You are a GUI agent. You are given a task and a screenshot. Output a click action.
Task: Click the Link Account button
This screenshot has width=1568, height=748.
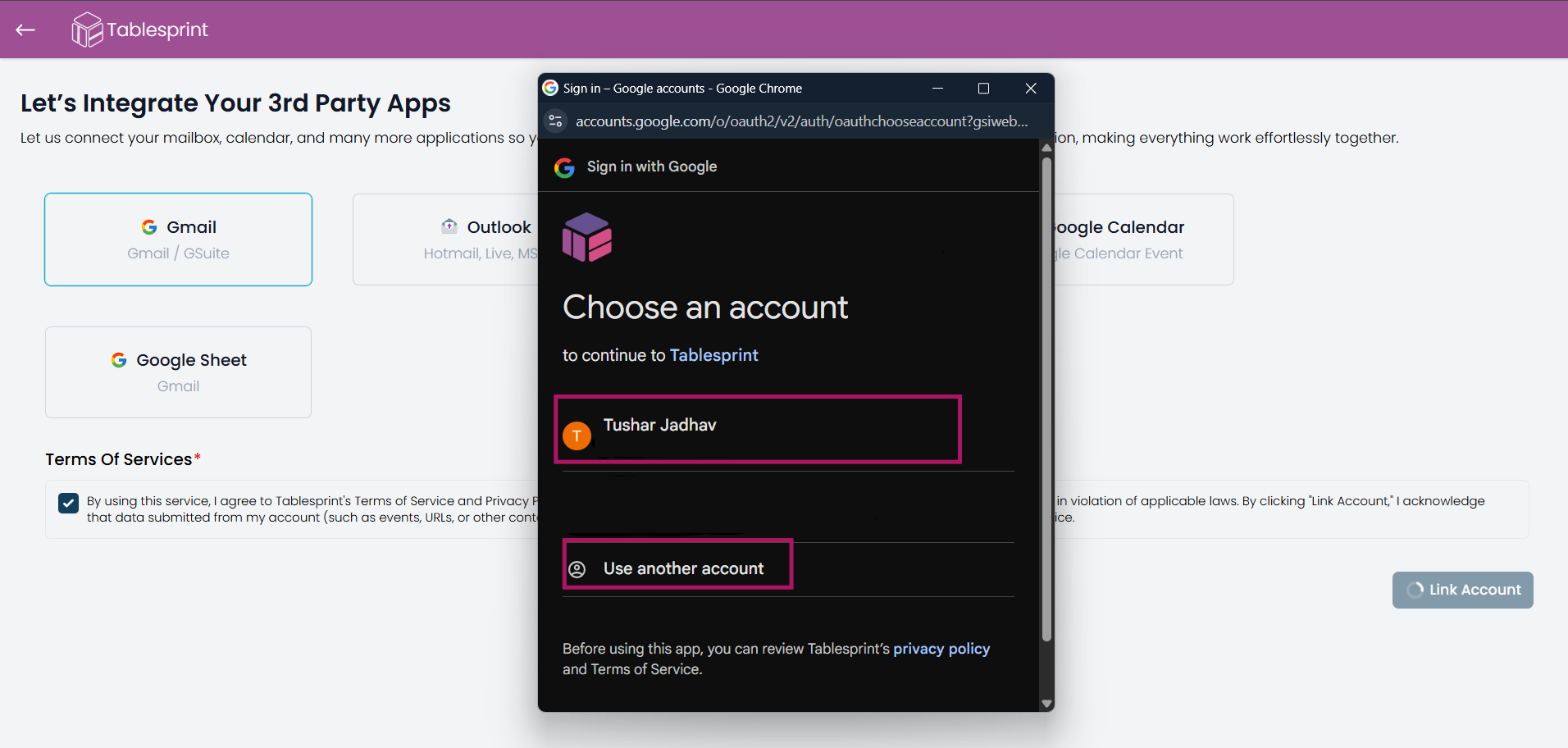pos(1462,590)
